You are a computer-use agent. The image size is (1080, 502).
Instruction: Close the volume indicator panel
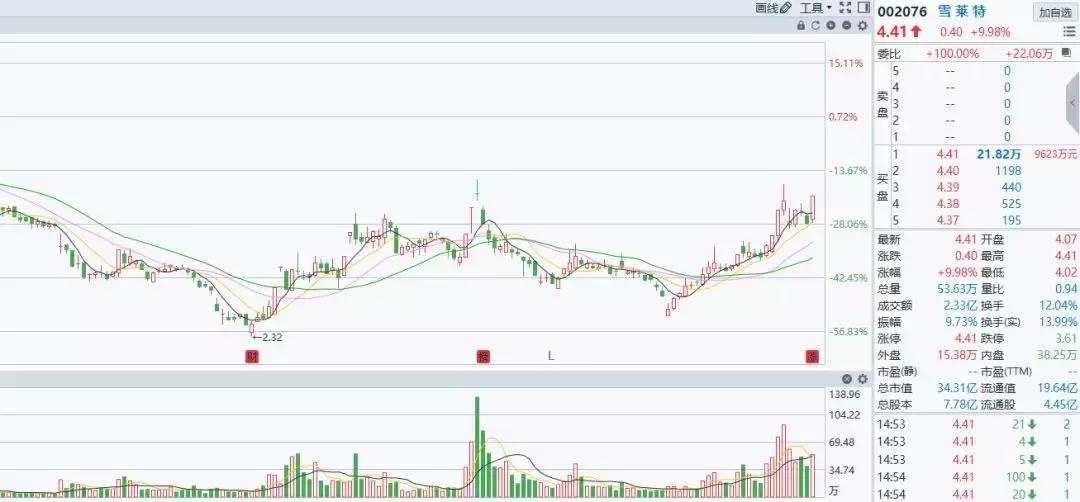pyautogui.click(x=847, y=379)
